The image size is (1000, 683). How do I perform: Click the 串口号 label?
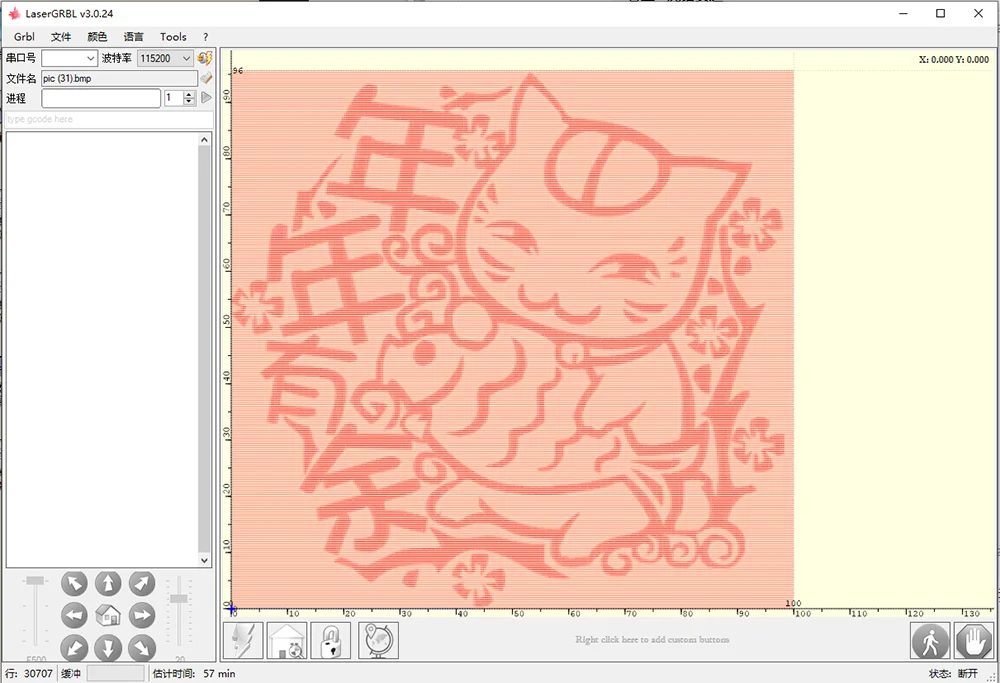[x=21, y=58]
